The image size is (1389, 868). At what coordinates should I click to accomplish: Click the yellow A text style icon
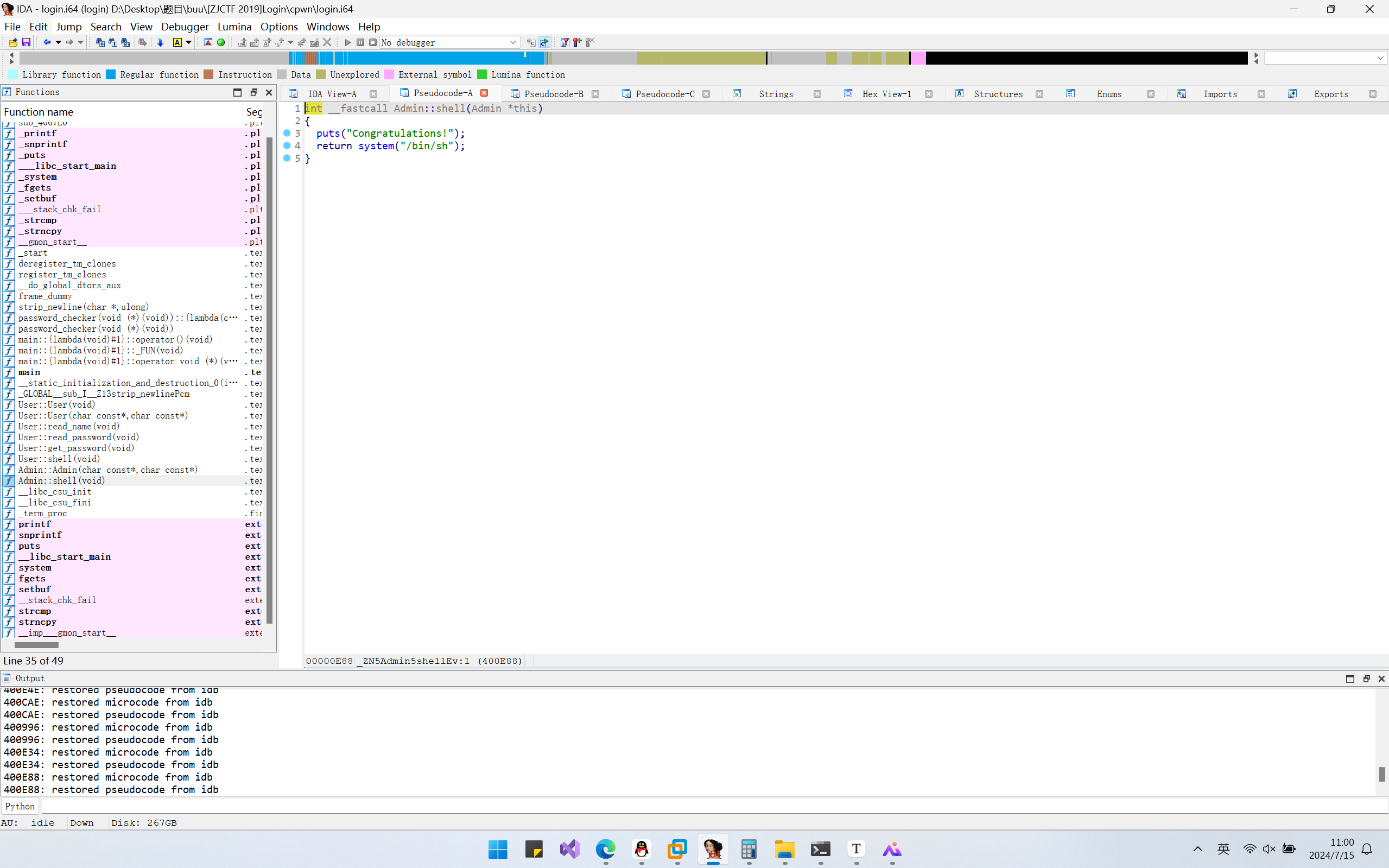click(177, 42)
